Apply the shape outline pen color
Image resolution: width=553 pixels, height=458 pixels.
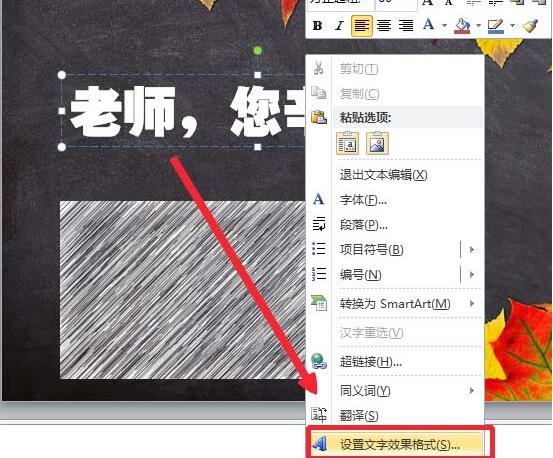[496, 25]
